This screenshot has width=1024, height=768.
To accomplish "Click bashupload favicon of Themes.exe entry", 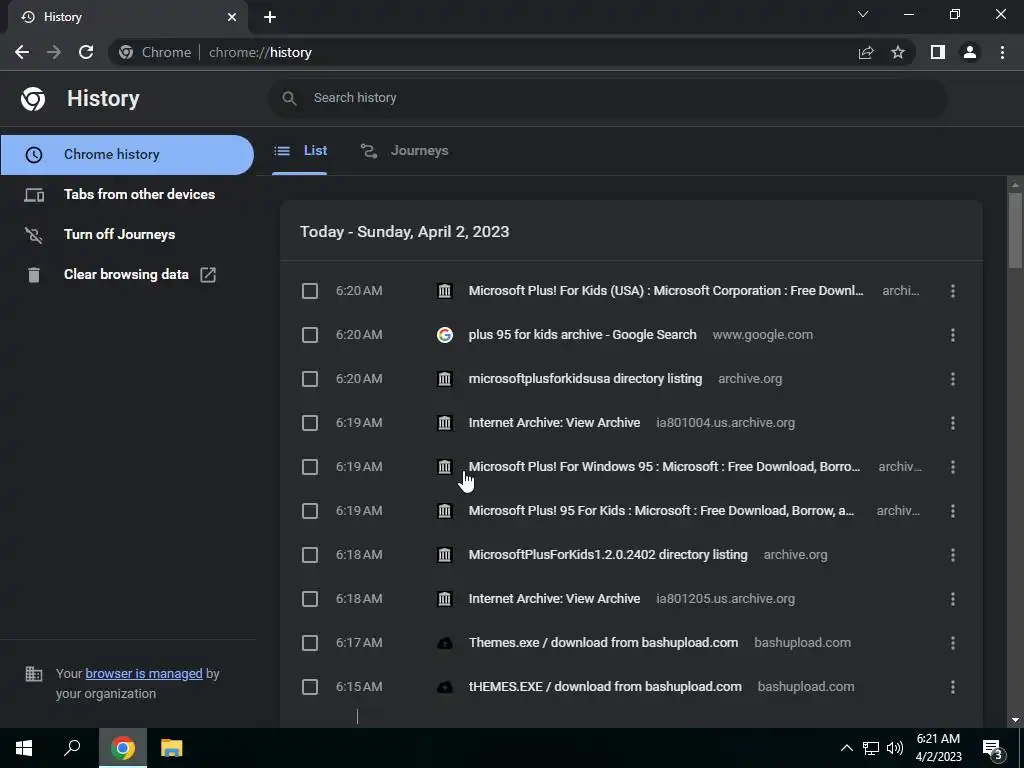I will click(445, 643).
